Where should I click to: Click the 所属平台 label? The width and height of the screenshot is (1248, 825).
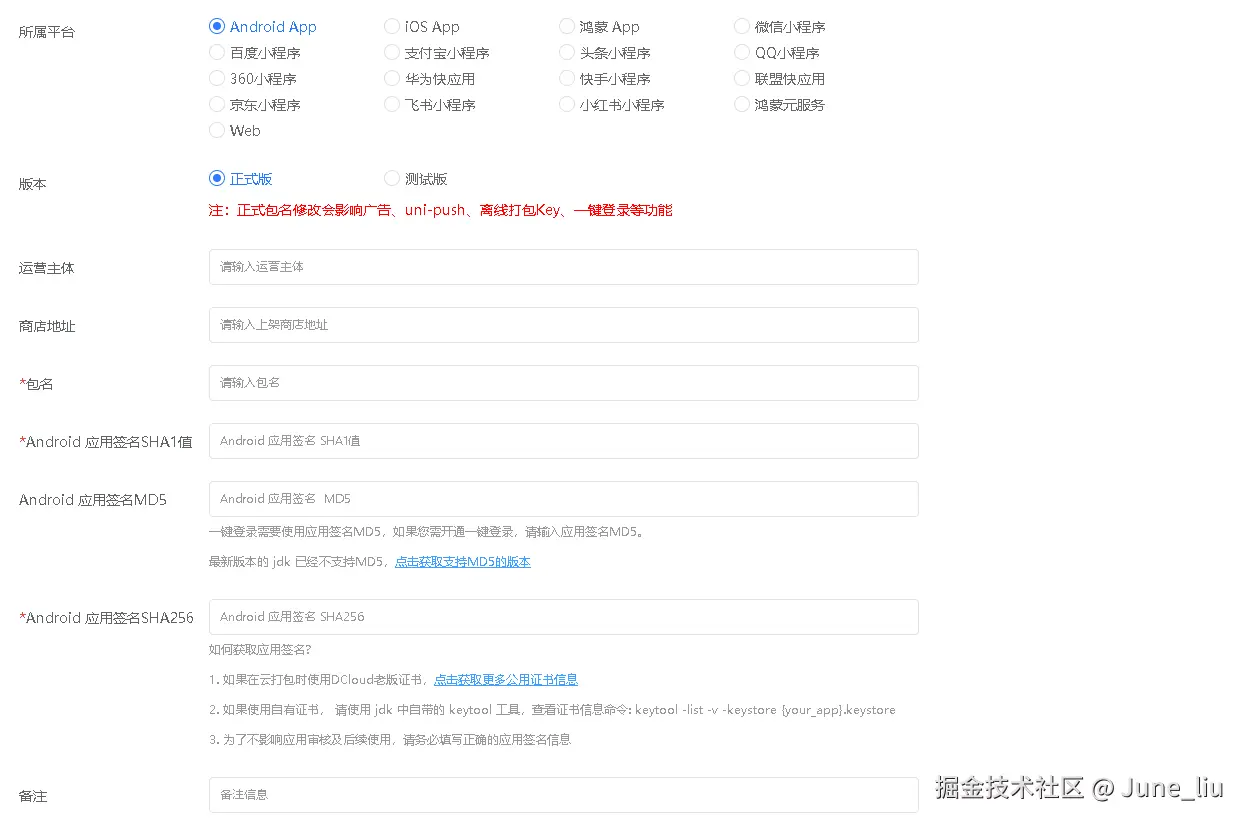coord(47,32)
